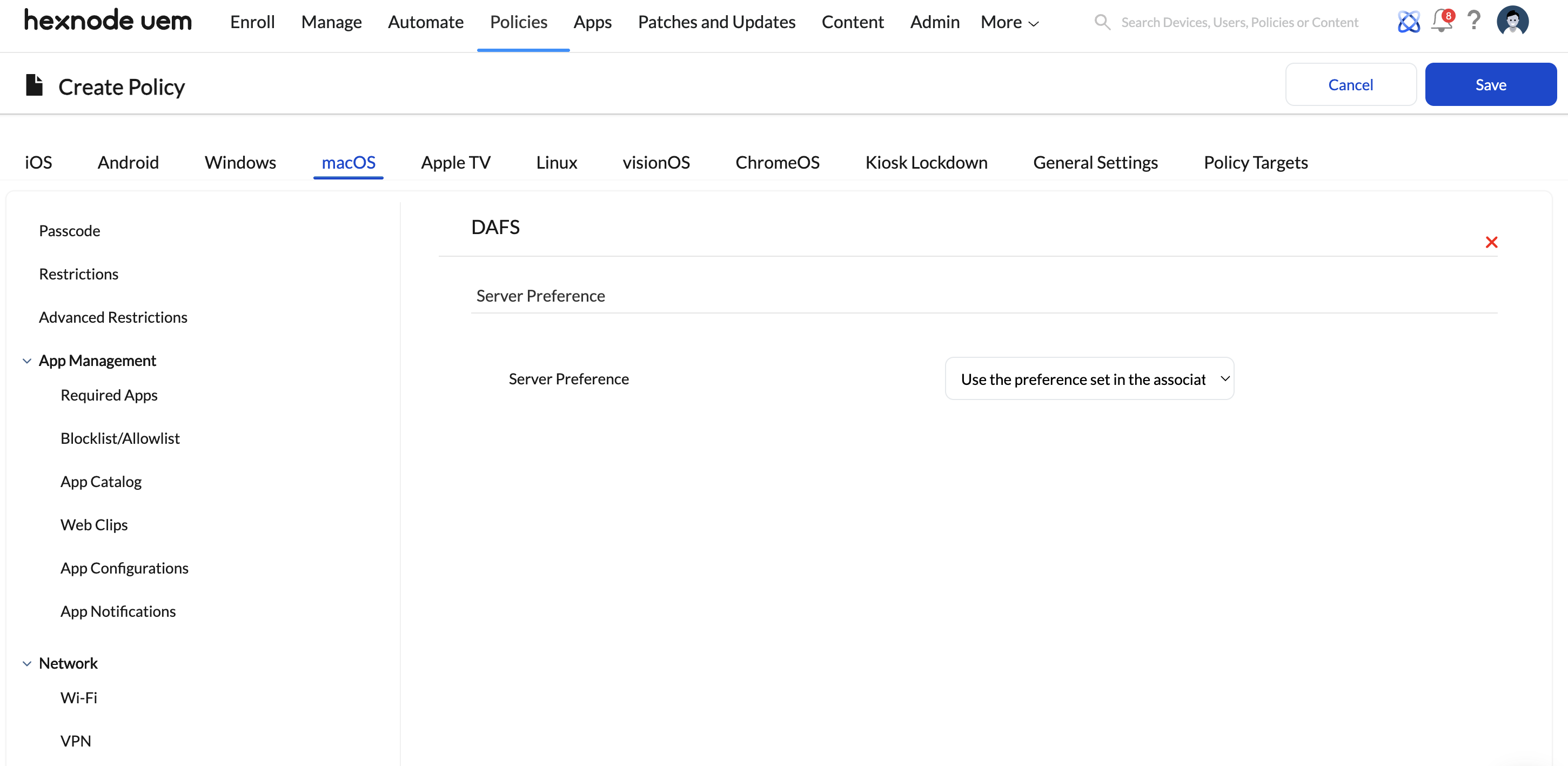Go to Automate
The width and height of the screenshot is (1568, 766).
coord(425,23)
